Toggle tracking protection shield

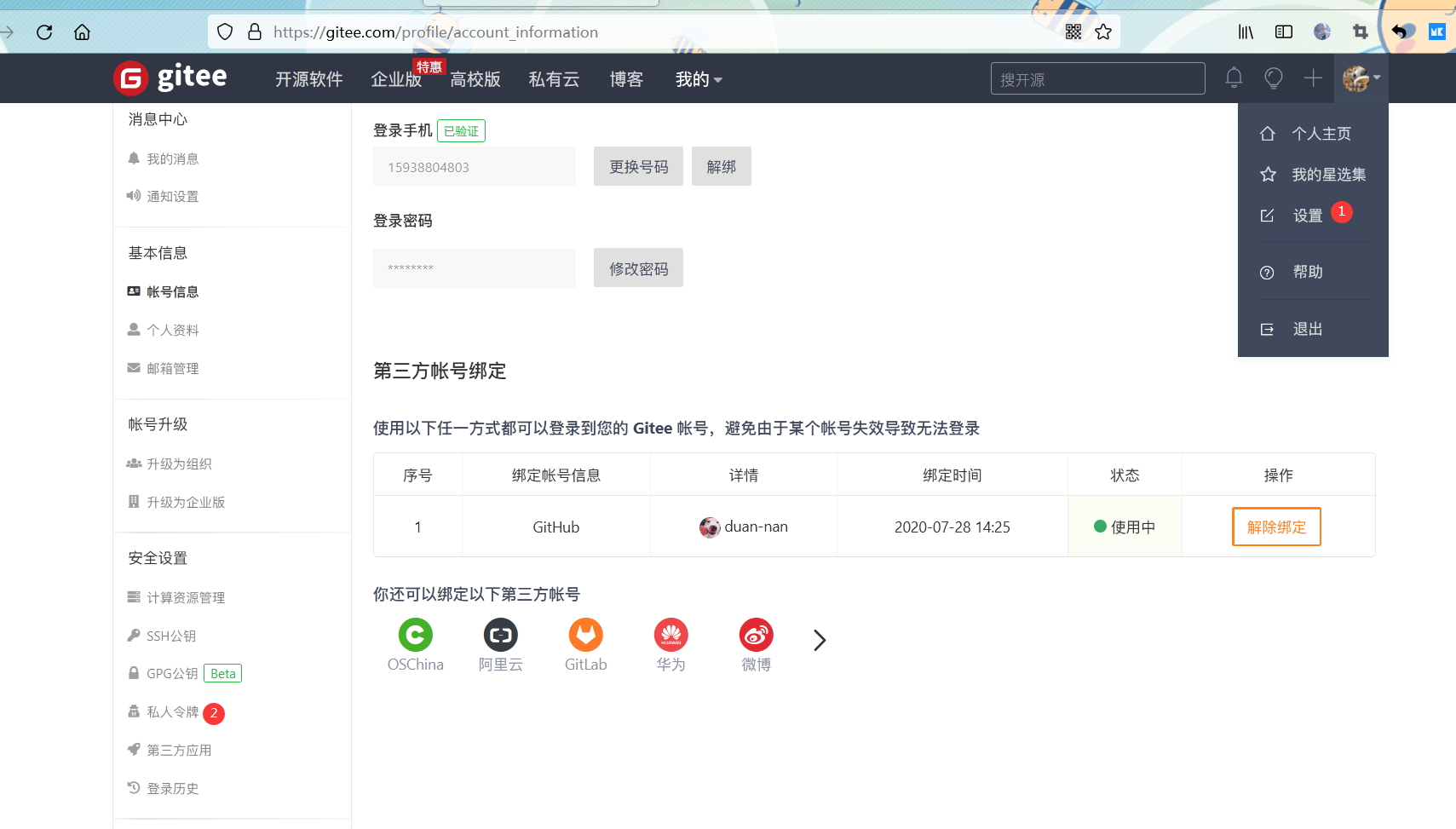[224, 32]
